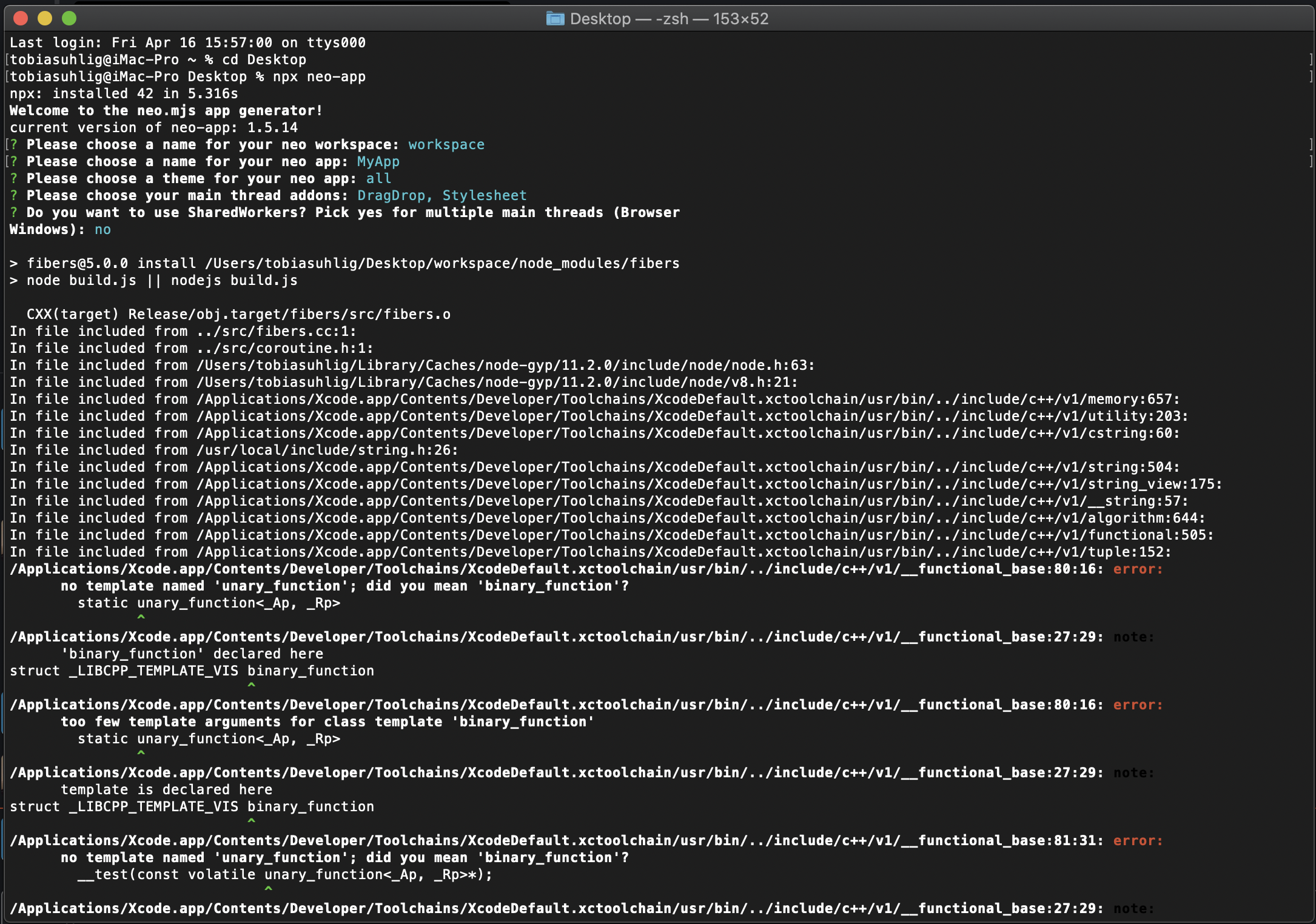Viewport: 1316px width, 924px height.
Task: Click the line ending 'v1/cstring:60:'
Action: pyautogui.click(x=595, y=433)
